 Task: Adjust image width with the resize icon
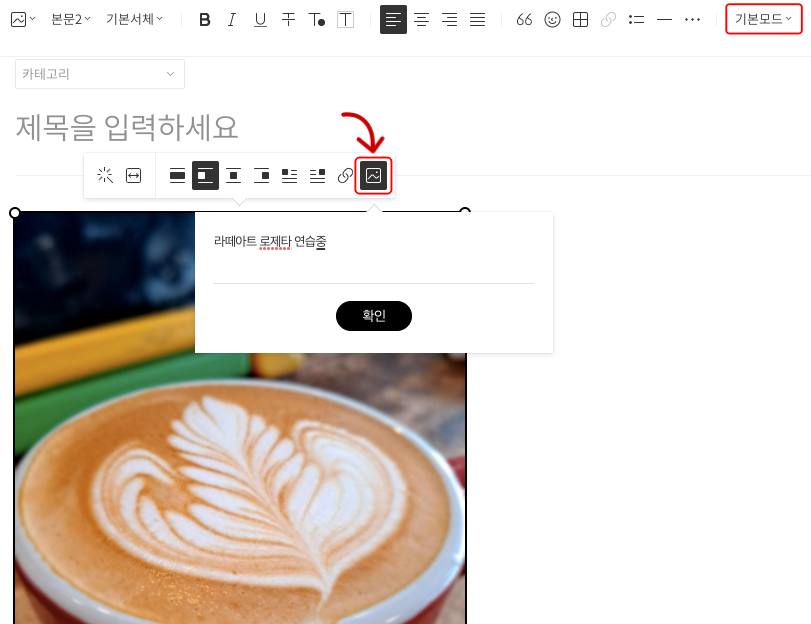click(x=133, y=174)
